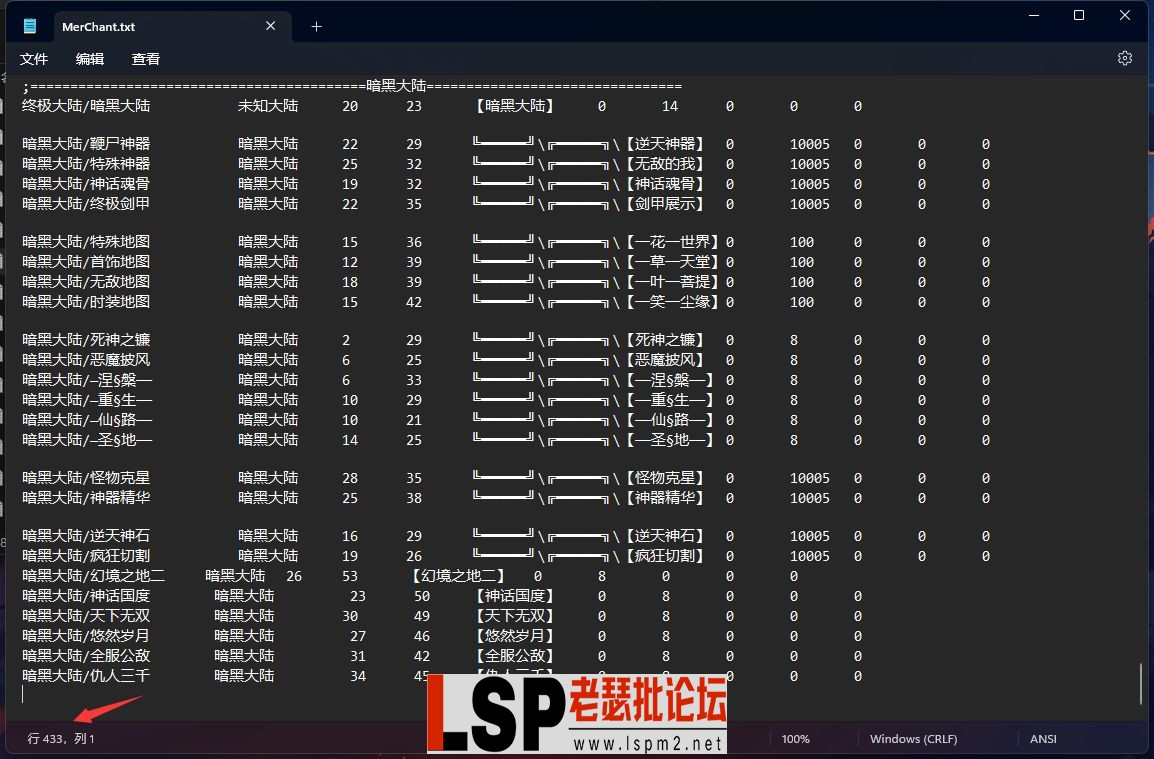This screenshot has height=759, width=1154.
Task: Click text 未知大陆
Action: click(268, 106)
